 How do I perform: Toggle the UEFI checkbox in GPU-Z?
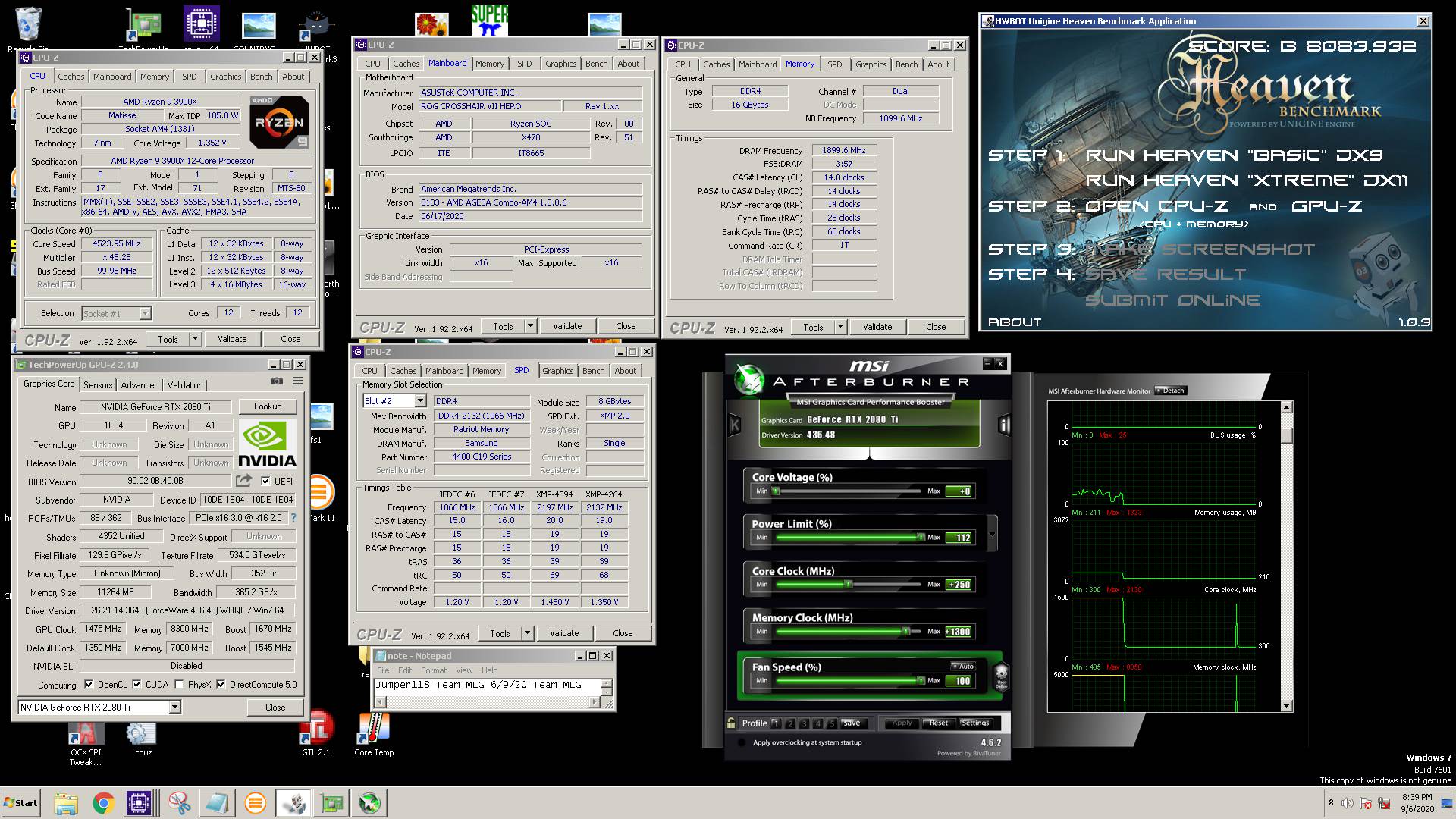coord(265,481)
